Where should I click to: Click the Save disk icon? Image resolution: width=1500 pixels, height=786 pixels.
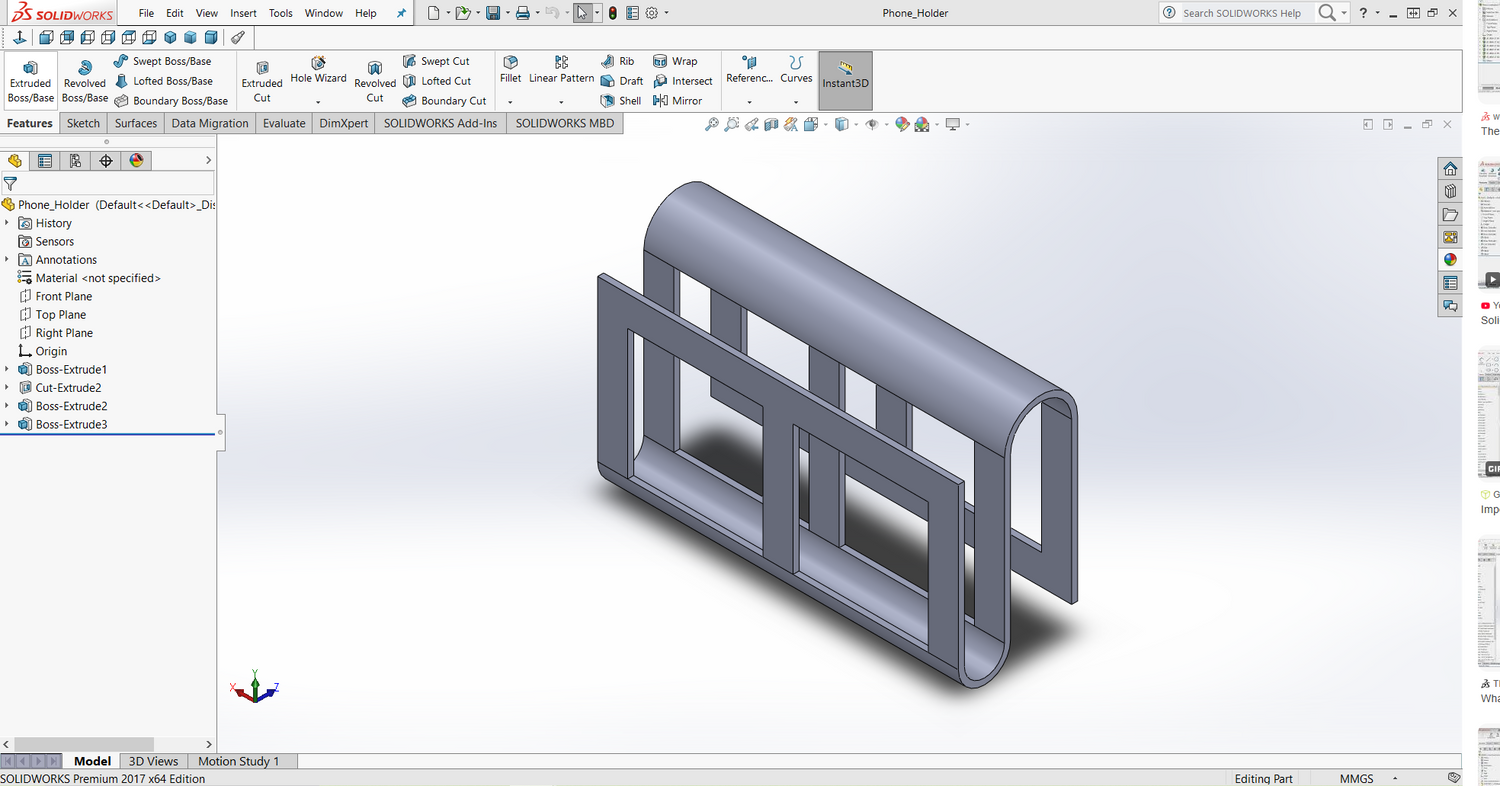[493, 13]
